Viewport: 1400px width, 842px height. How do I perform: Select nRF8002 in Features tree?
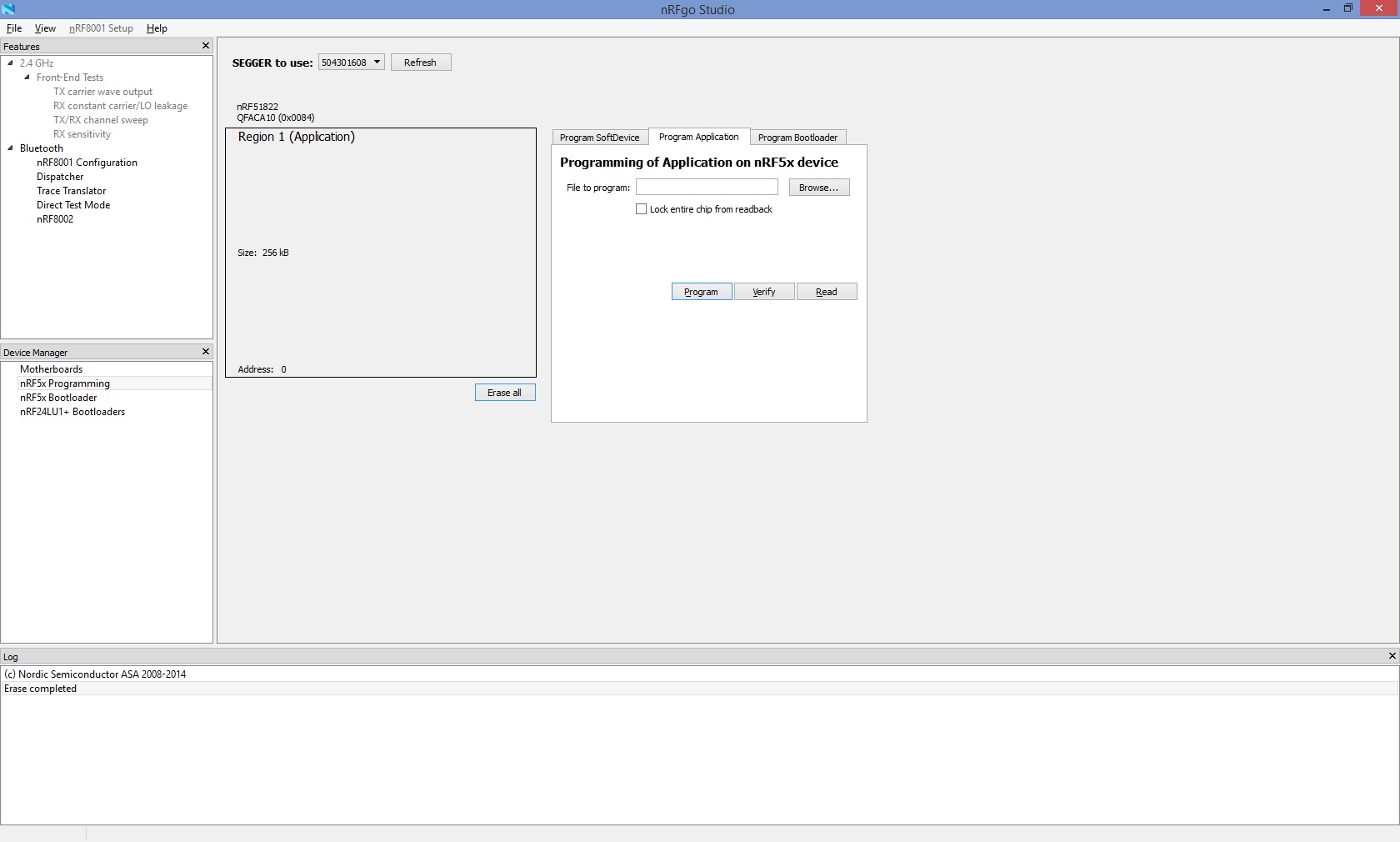point(55,219)
